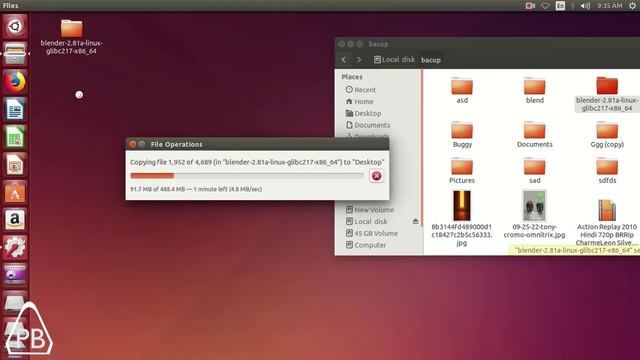This screenshot has height=360, width=640.
Task: Open the Ubuntu Dash launcher icon
Action: [x=15, y=27]
